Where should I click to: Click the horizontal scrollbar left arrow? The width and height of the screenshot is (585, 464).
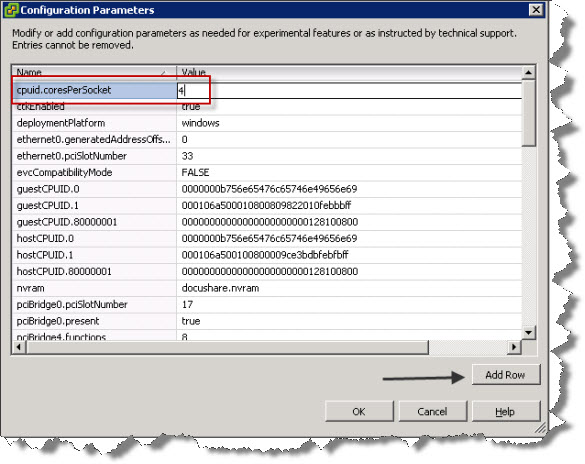tap(19, 347)
